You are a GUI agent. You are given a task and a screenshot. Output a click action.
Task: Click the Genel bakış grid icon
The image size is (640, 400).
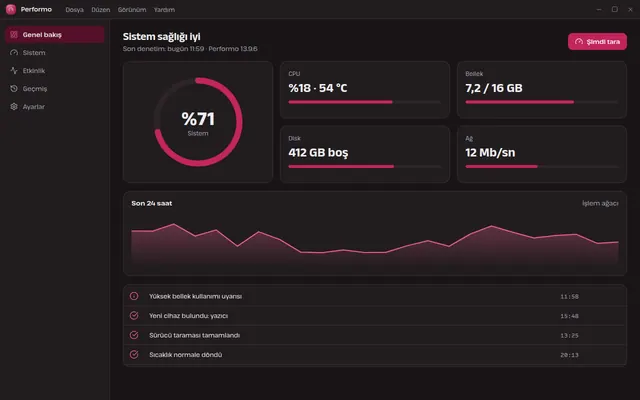[14, 35]
